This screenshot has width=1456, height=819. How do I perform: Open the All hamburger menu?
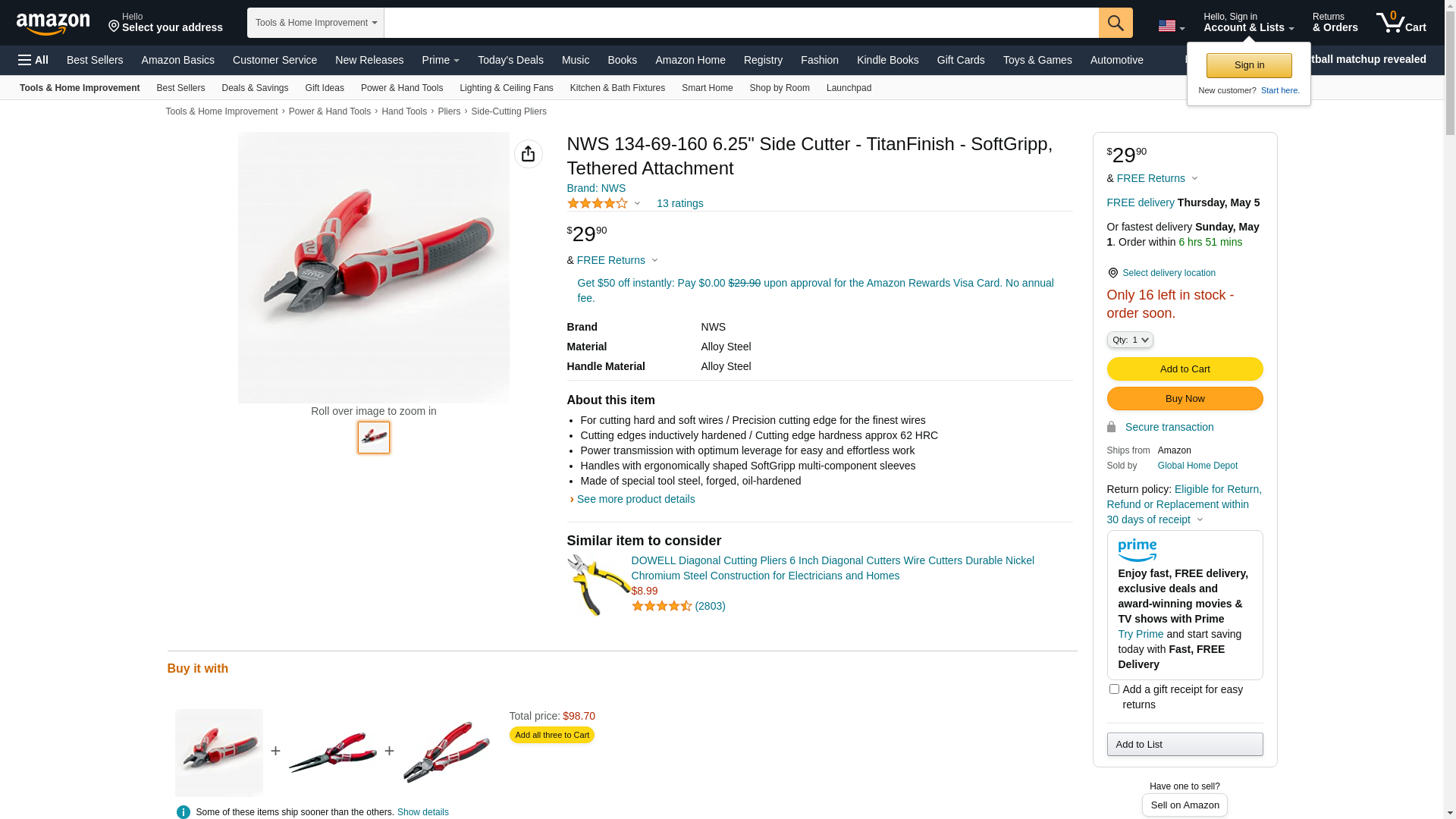click(x=33, y=60)
